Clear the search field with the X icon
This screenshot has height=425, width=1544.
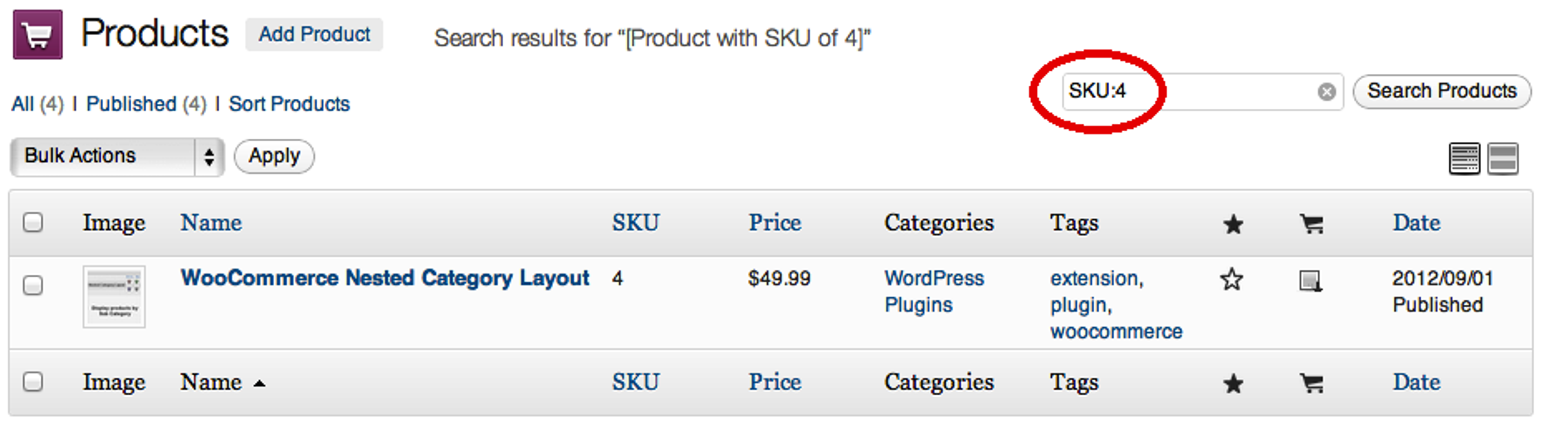[x=1326, y=92]
